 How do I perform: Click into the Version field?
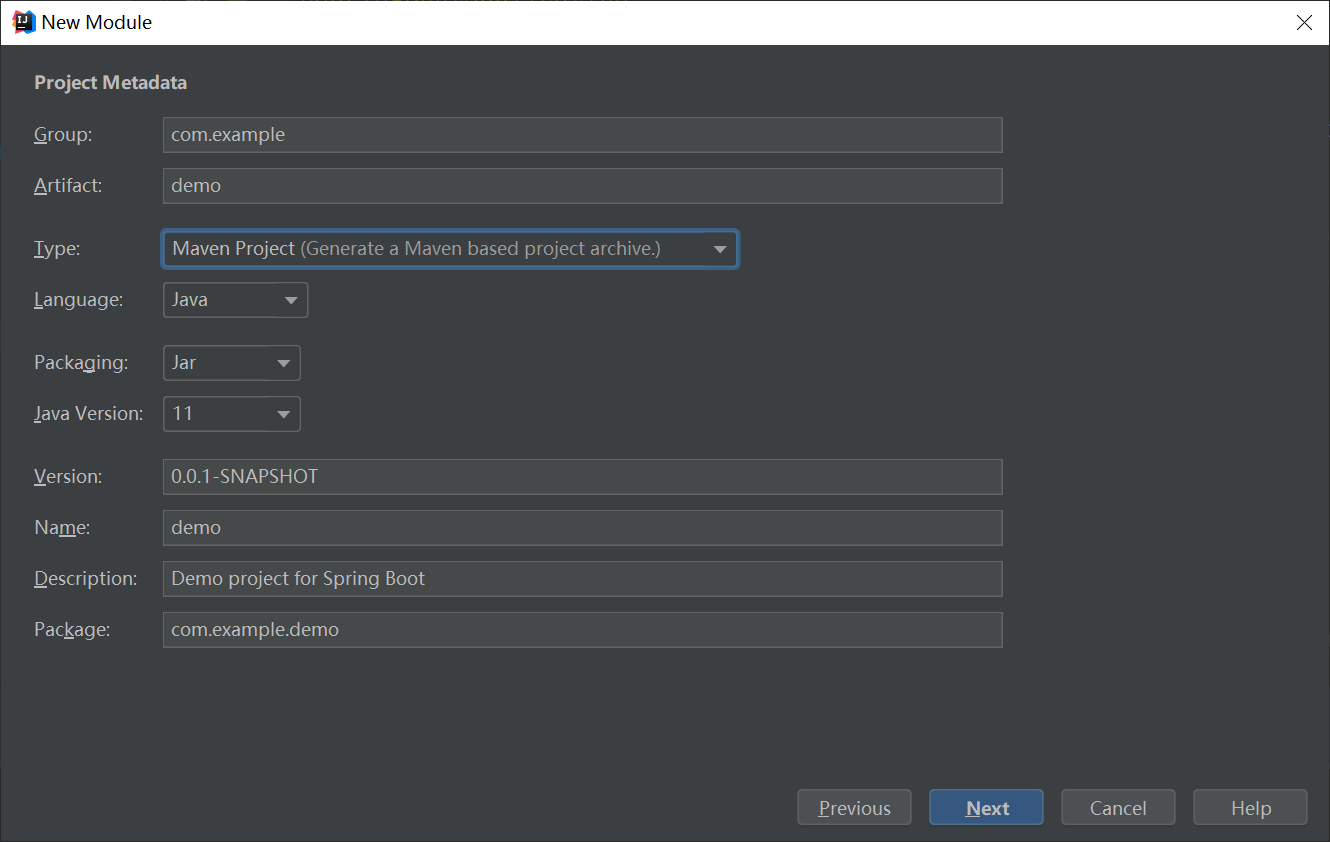[582, 477]
